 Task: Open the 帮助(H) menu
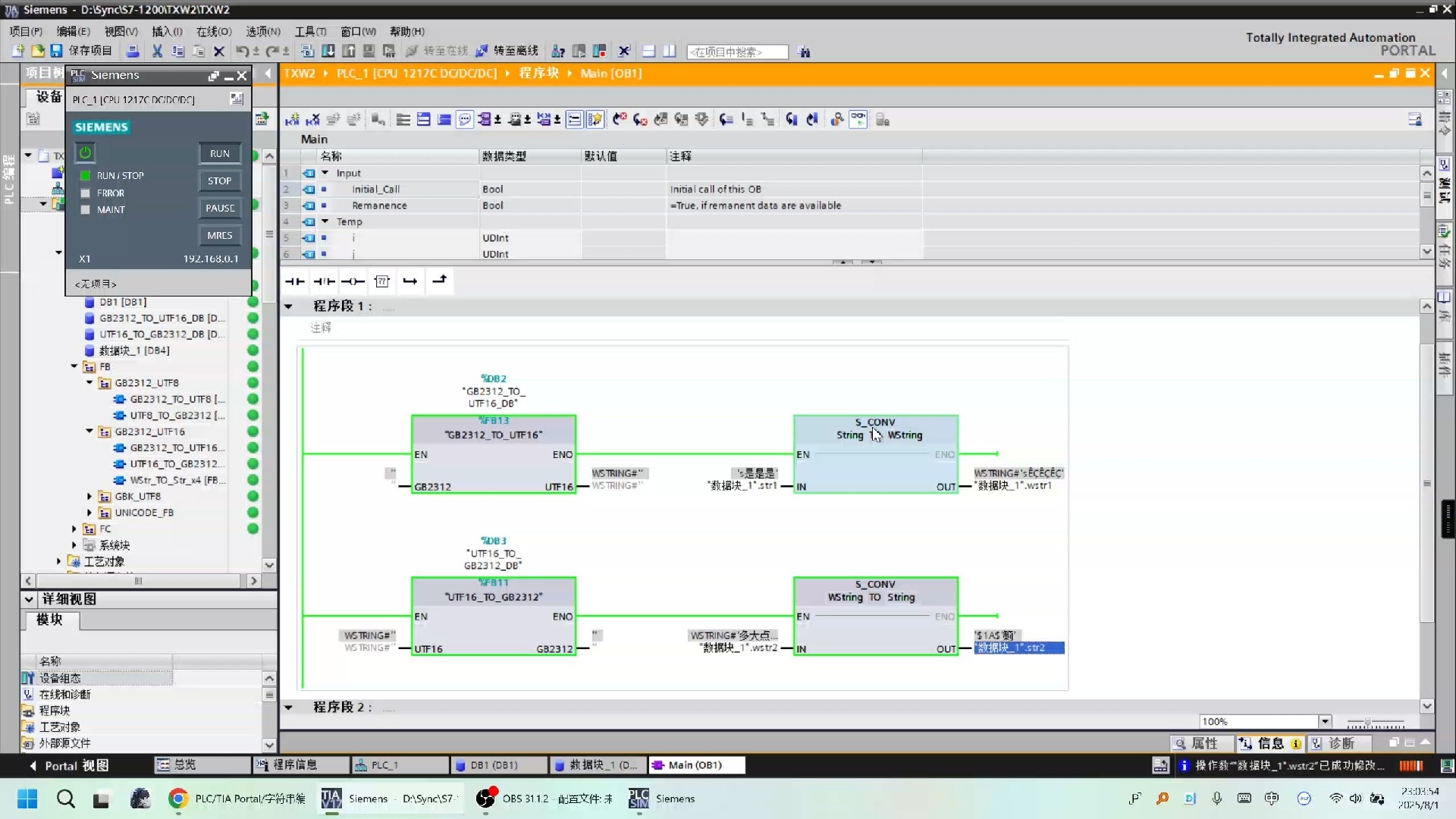(x=407, y=31)
